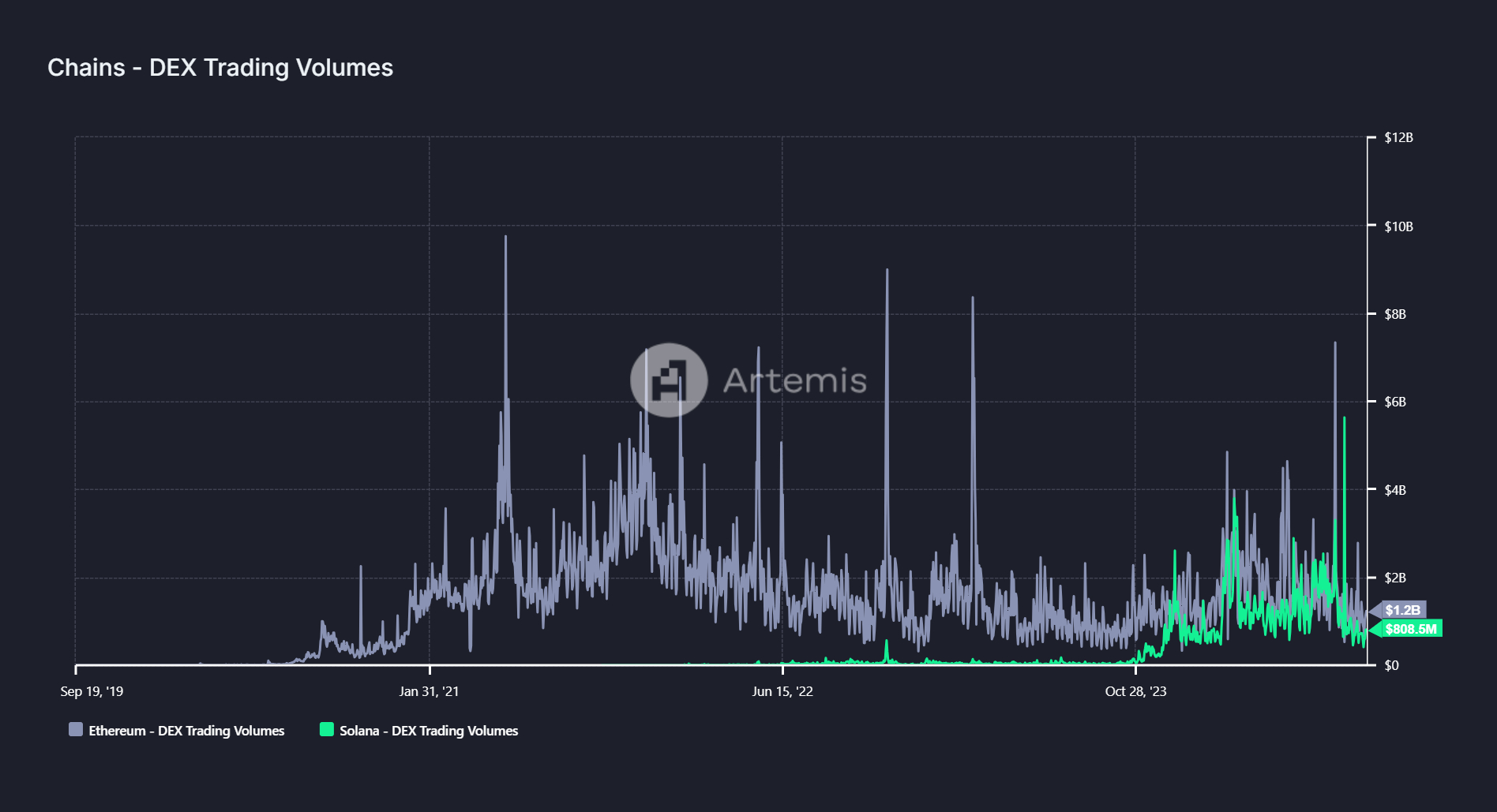Click the Sep 19, '19 x-axis date

coord(92,691)
